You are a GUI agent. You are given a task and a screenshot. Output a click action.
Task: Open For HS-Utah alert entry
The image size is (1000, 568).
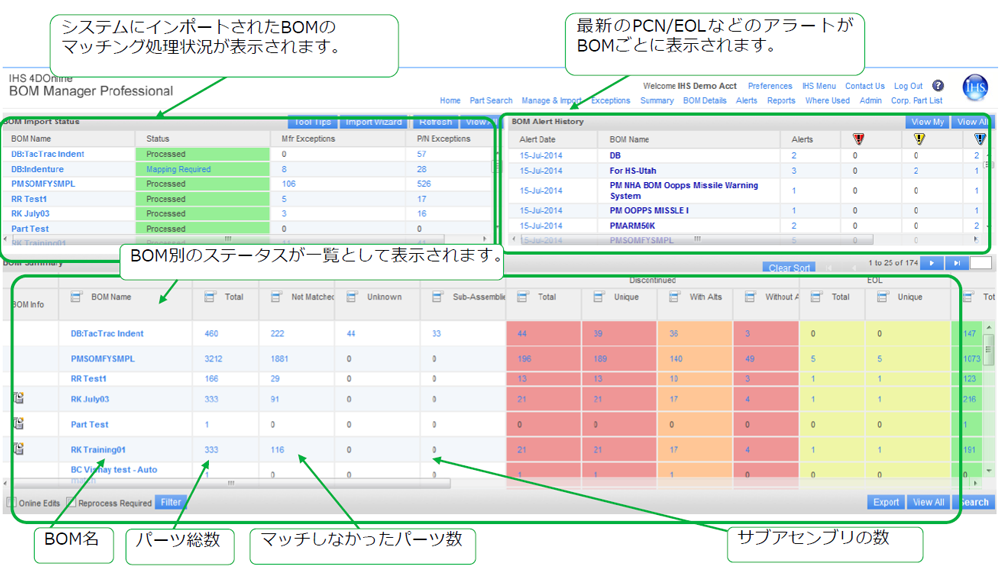point(633,171)
